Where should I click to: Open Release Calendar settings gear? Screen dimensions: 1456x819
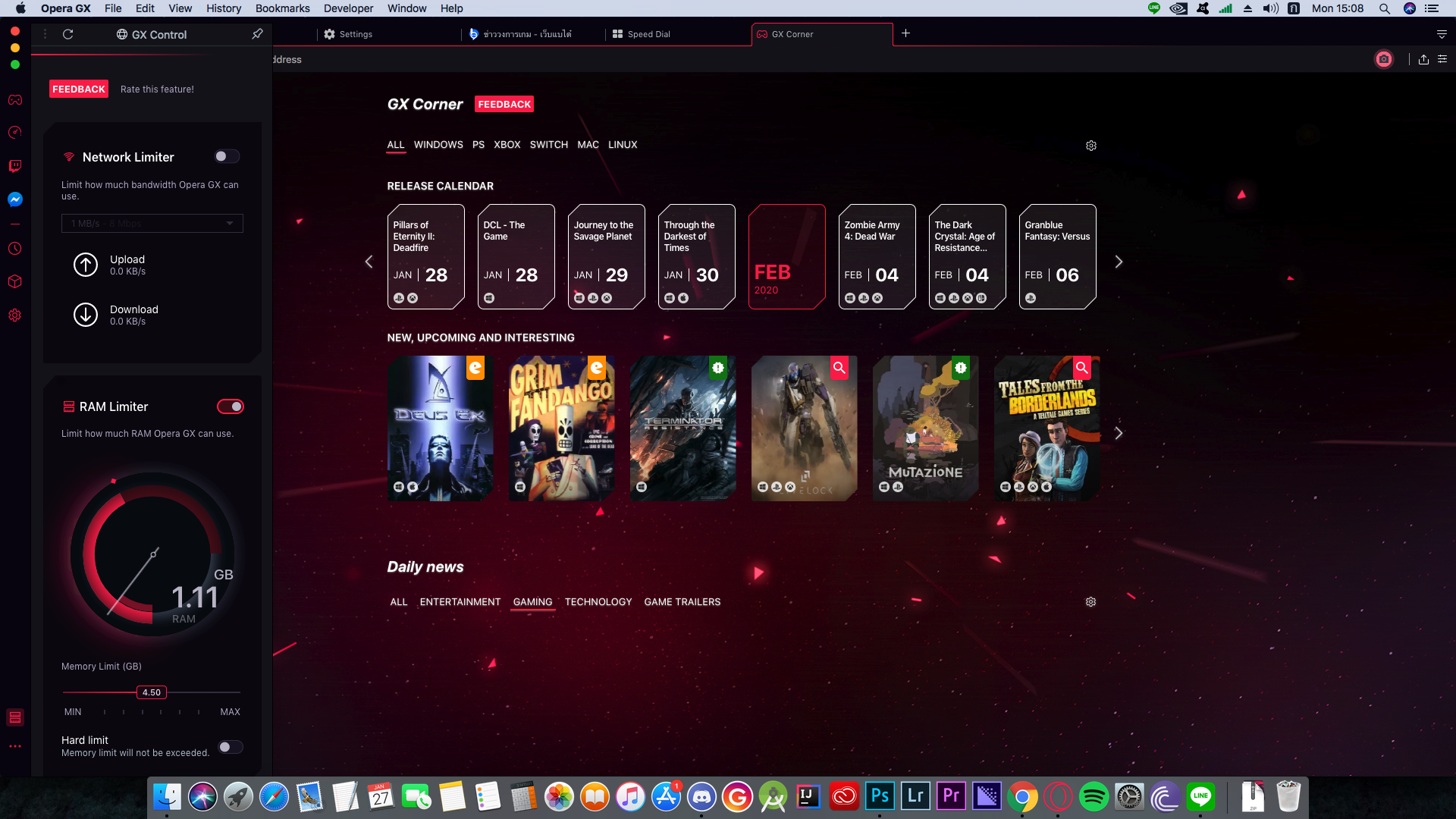coord(1091,146)
